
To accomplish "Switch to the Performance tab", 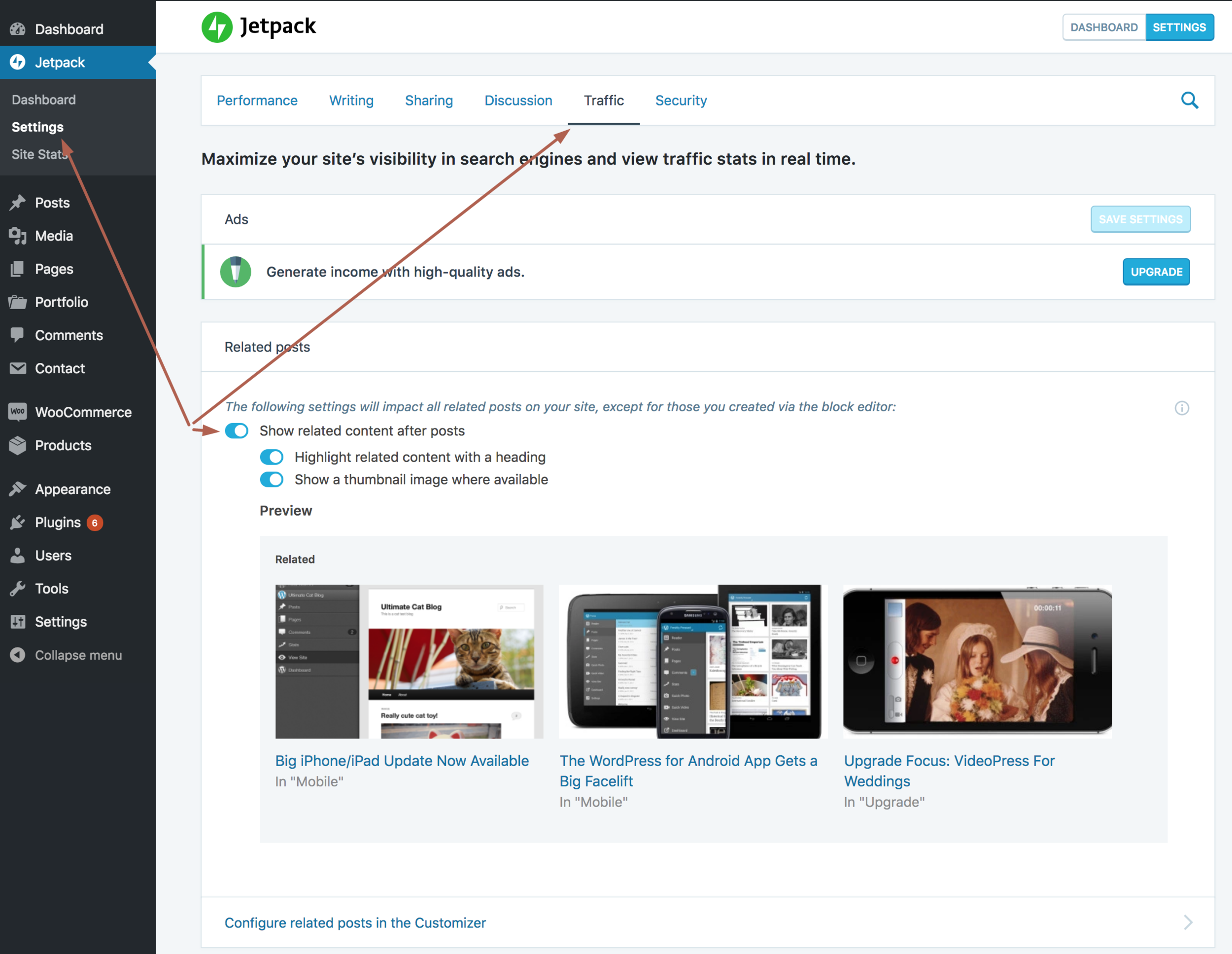I will pyautogui.click(x=257, y=101).
